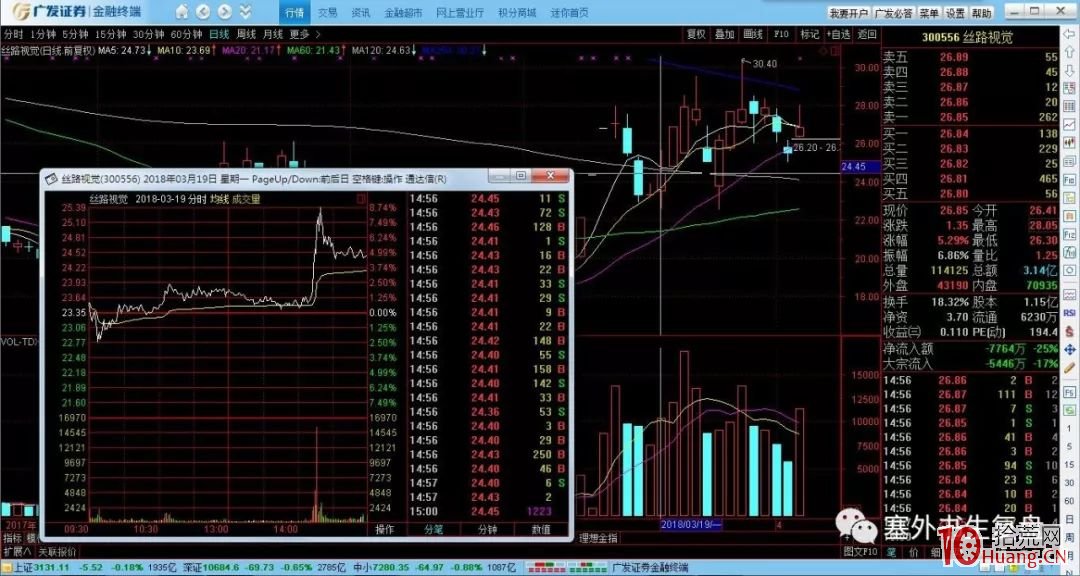Switch chart period to 1分钟

coord(42,34)
